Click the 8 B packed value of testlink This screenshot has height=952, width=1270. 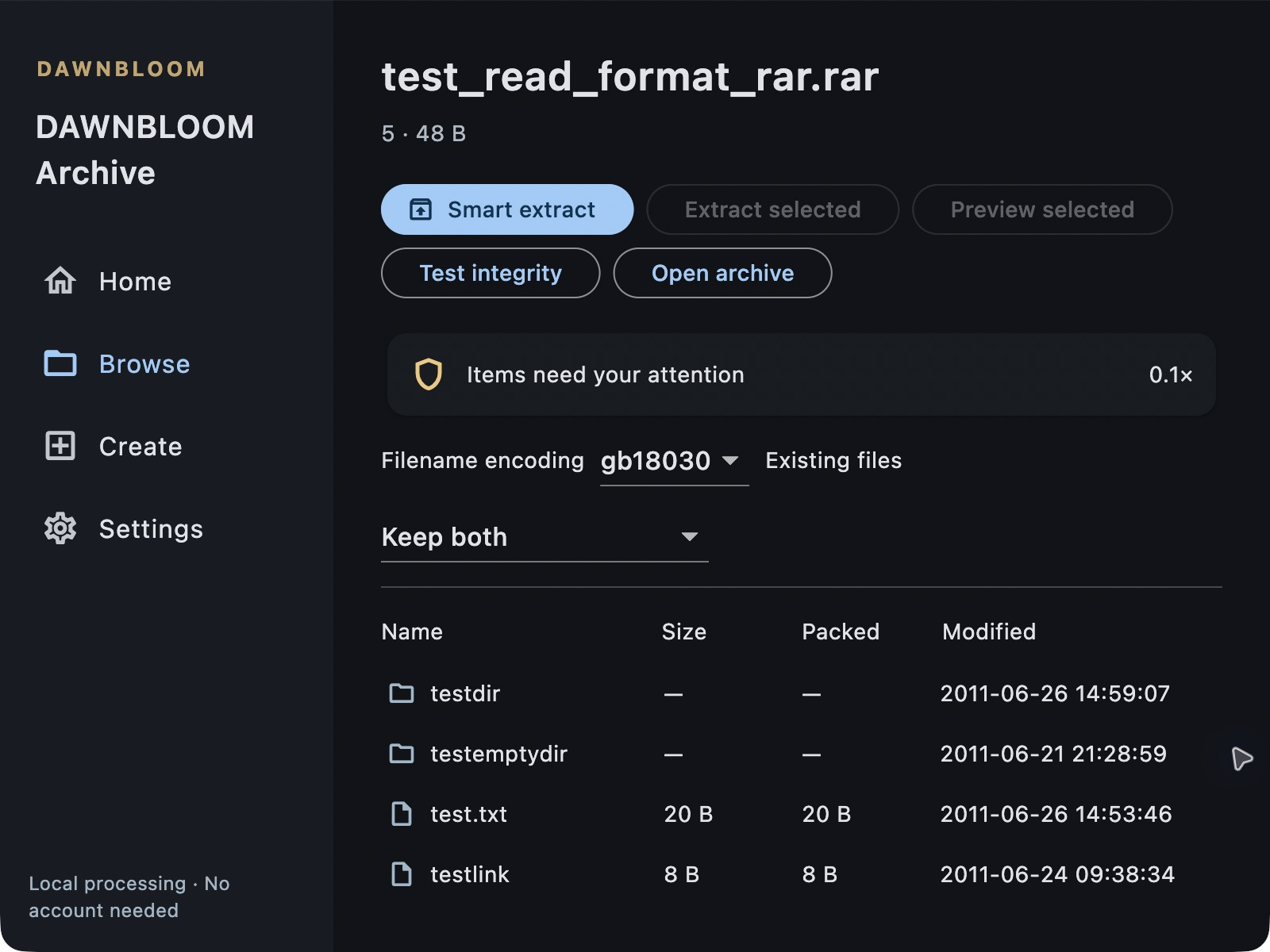click(820, 874)
